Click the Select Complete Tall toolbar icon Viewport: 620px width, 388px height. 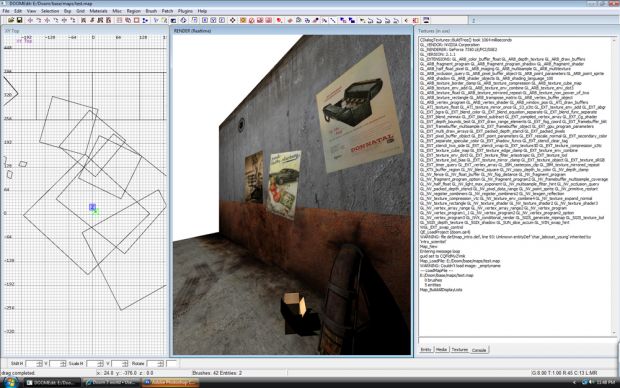(x=83, y=20)
